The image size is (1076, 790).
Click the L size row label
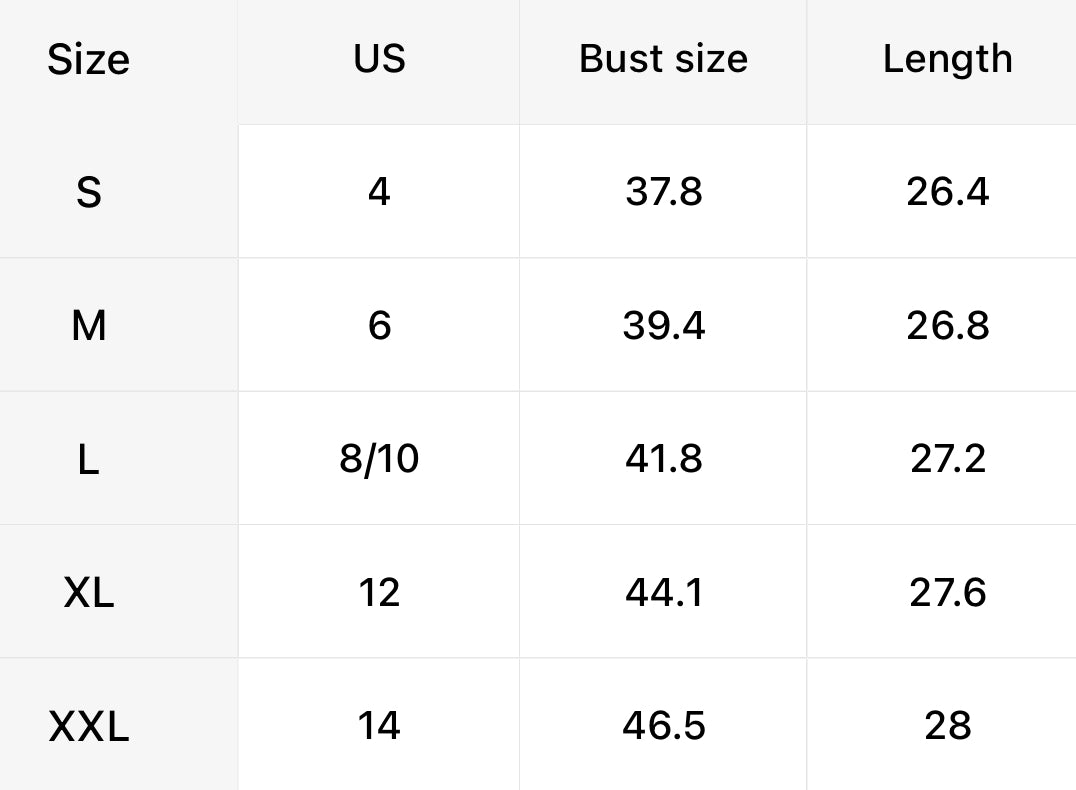pyautogui.click(x=88, y=459)
